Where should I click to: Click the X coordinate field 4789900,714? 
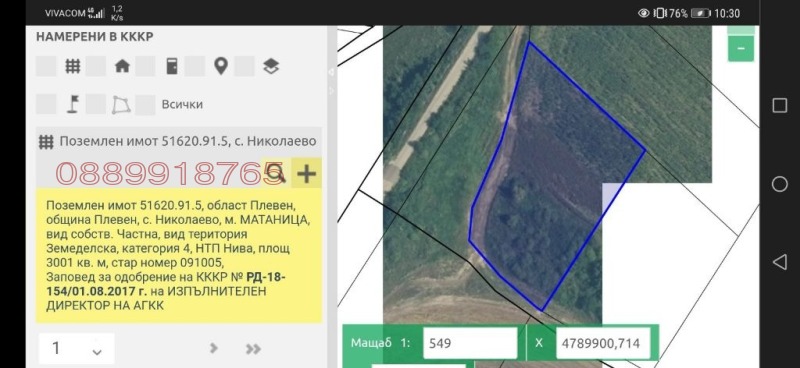603,343
